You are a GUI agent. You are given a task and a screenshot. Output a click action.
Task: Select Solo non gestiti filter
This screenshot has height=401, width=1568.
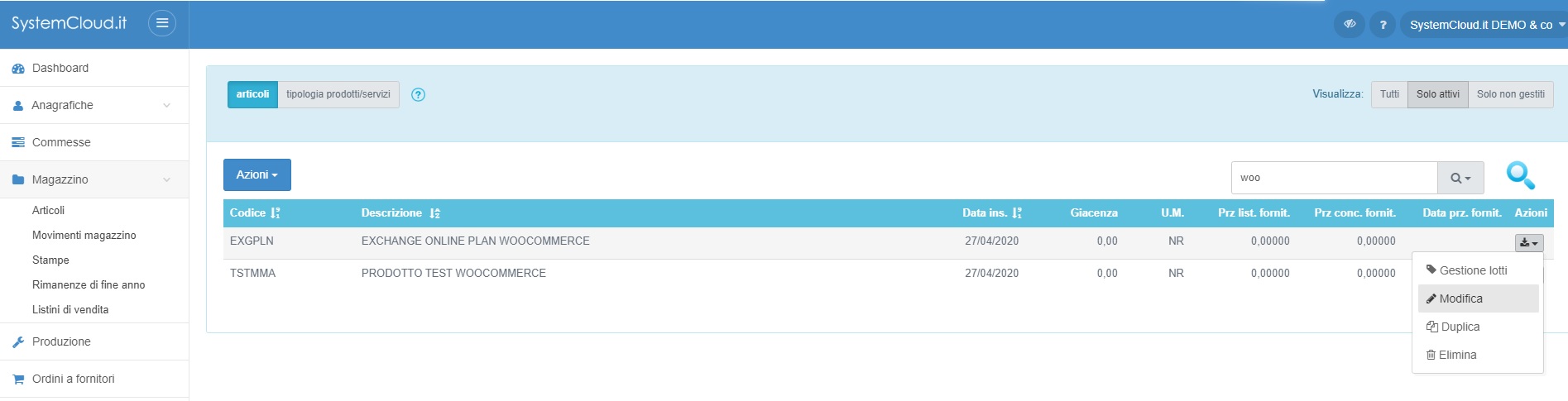[x=1511, y=94]
